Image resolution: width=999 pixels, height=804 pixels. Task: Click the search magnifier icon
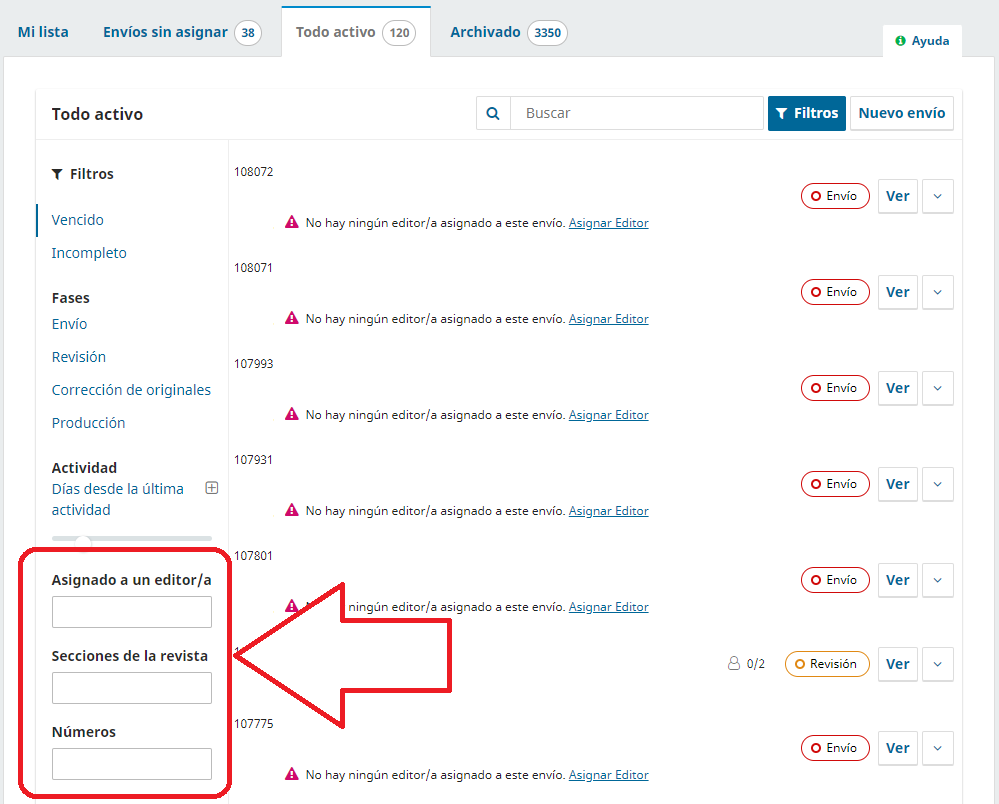tap(493, 114)
